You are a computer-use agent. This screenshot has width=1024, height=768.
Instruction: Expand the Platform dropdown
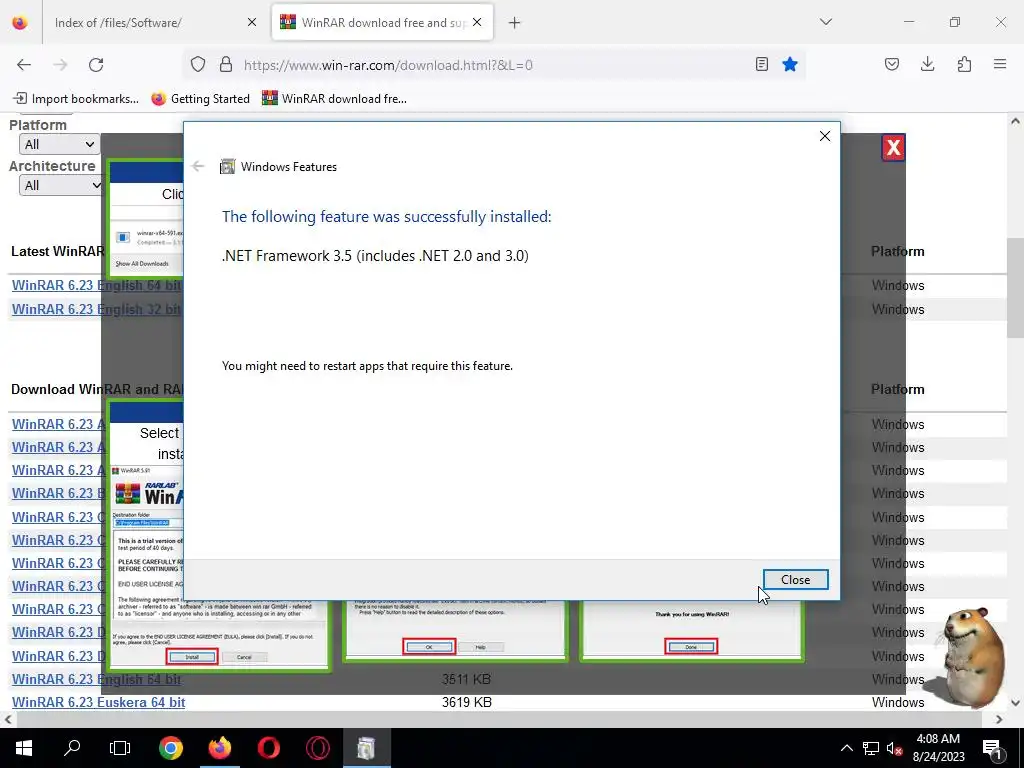(x=59, y=144)
